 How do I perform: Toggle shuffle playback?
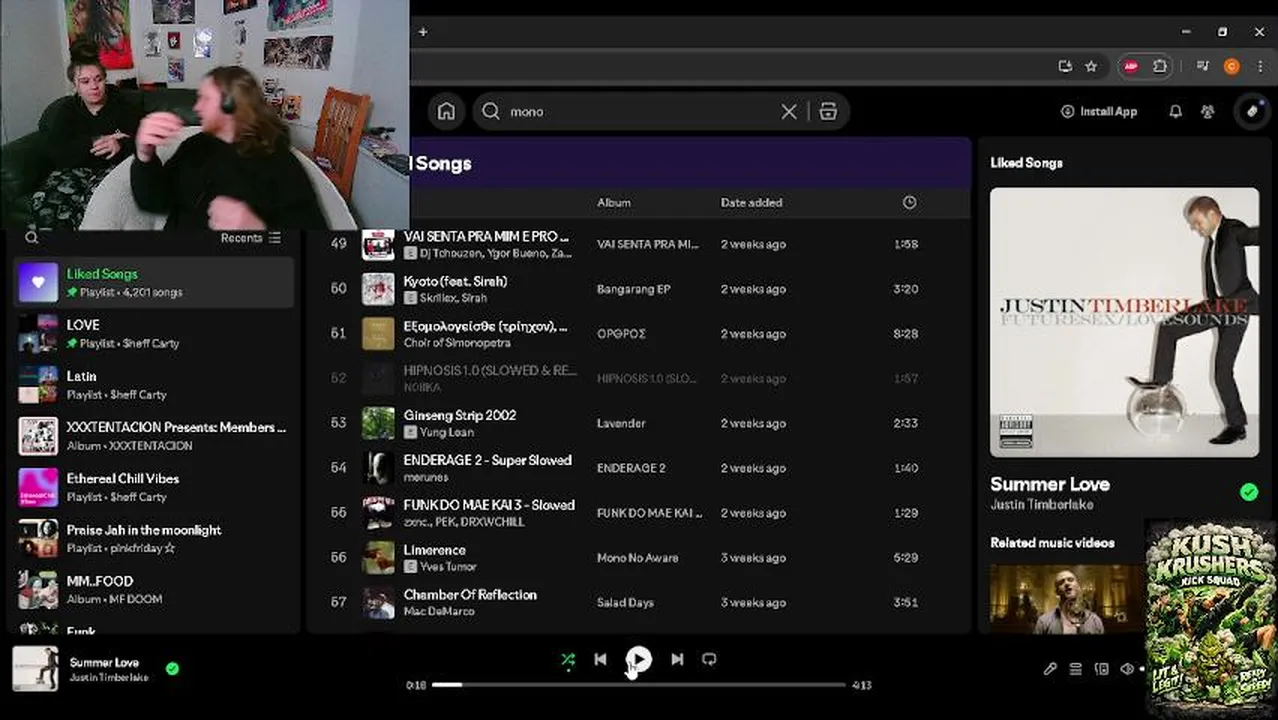(568, 660)
